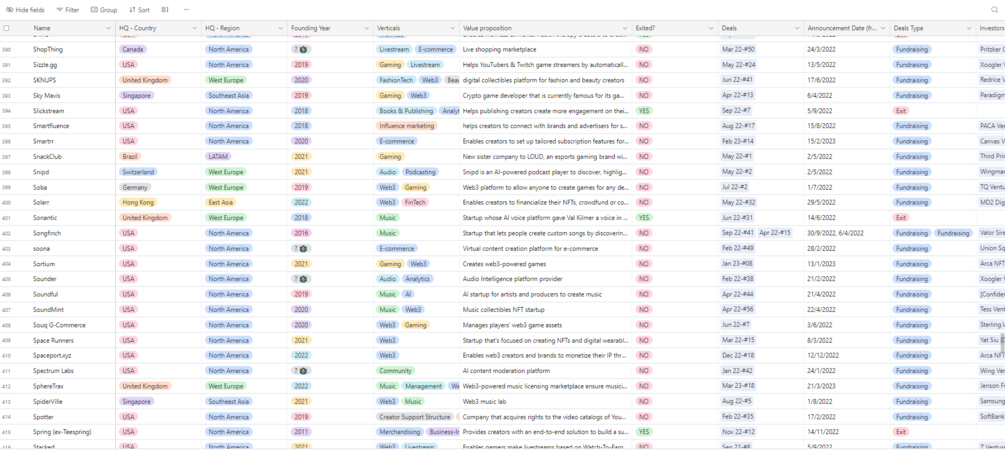The width and height of the screenshot is (1005, 450).
Task: Click the Germany country tag
Action: coord(135,187)
